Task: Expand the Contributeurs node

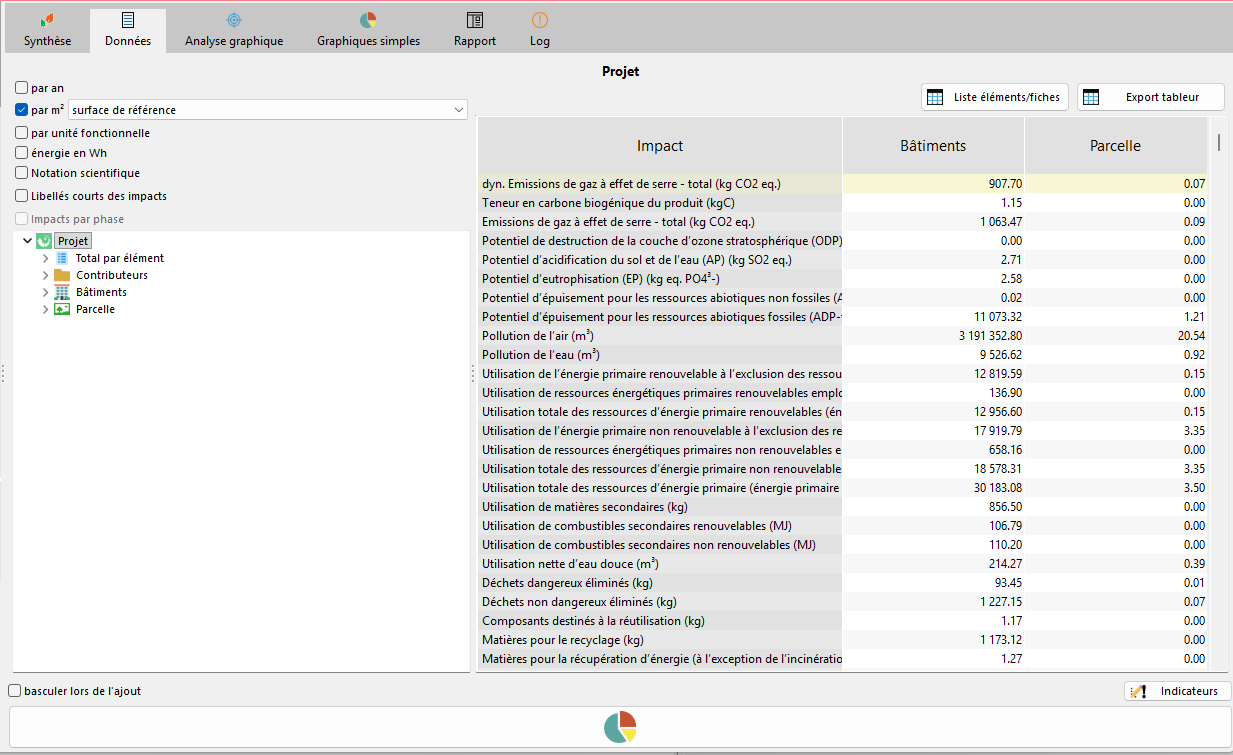Action: click(46, 275)
